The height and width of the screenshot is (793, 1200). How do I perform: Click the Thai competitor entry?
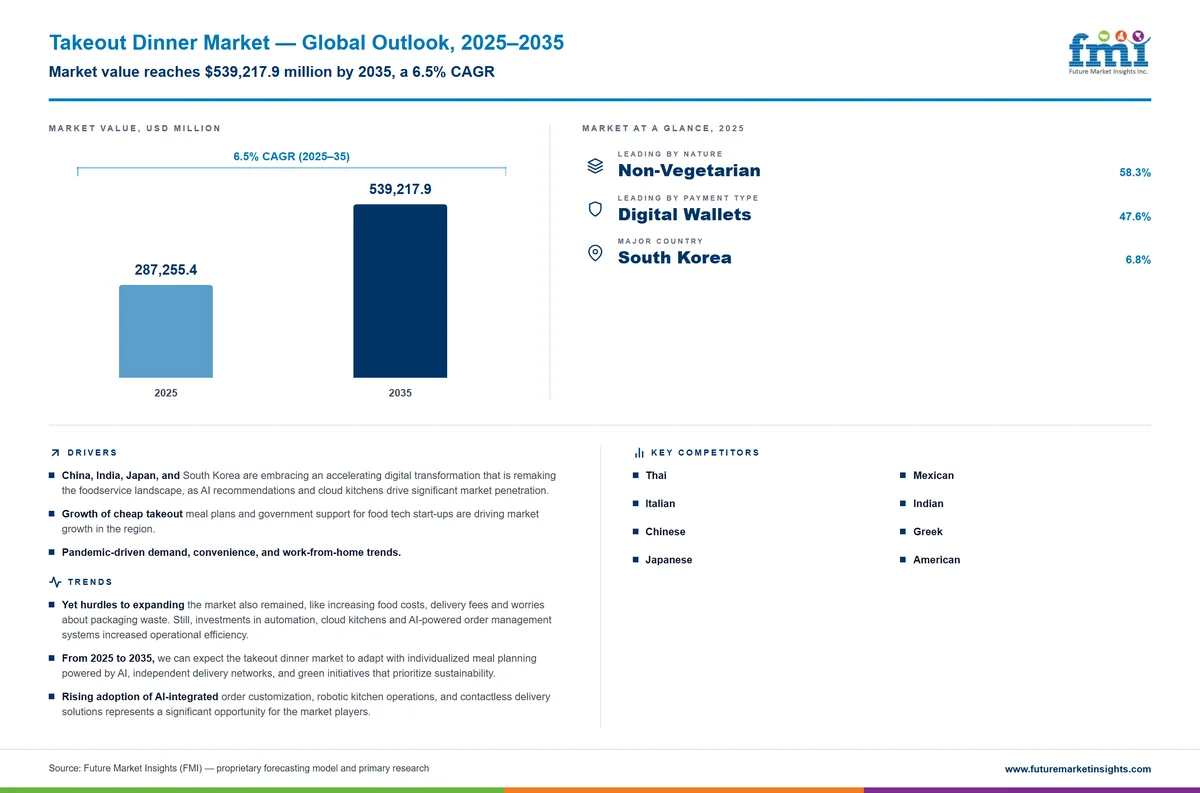656,476
